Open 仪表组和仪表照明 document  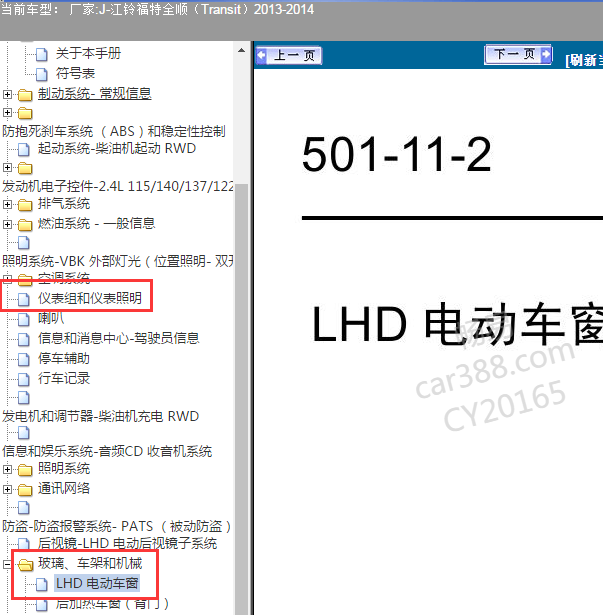pyautogui.click(x=90, y=298)
